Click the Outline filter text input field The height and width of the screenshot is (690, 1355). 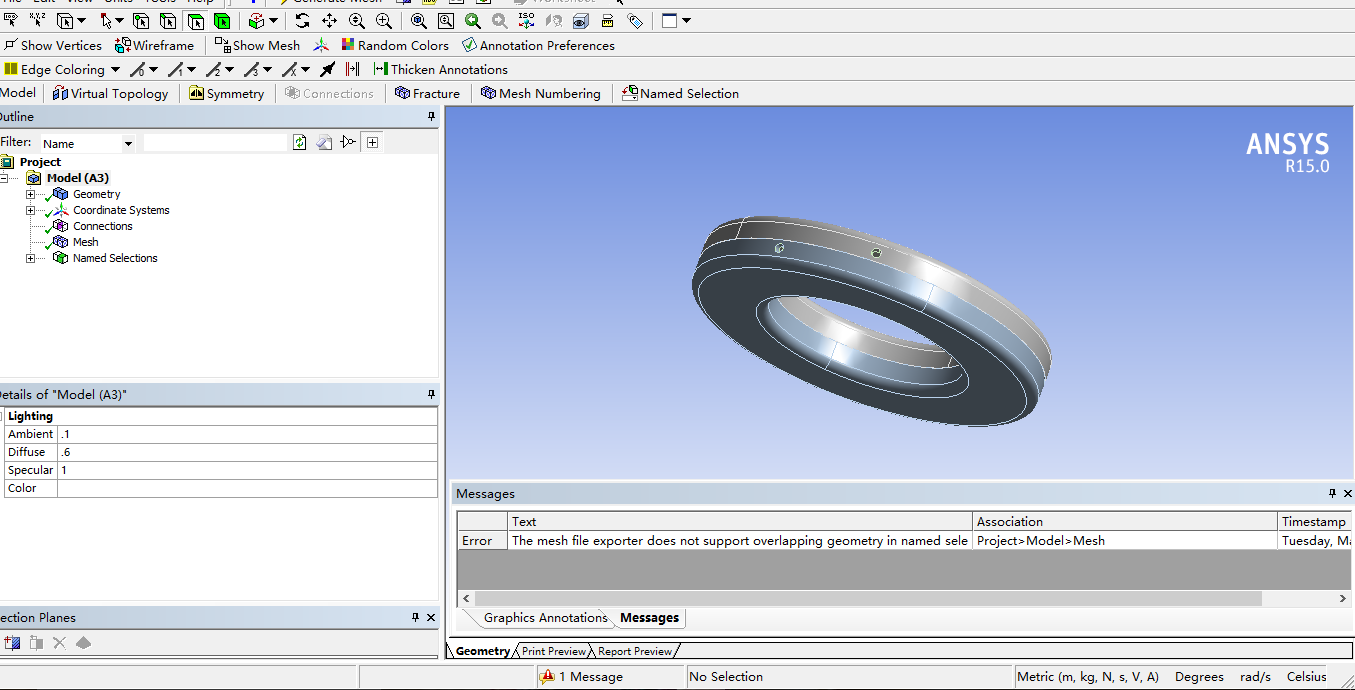(215, 143)
